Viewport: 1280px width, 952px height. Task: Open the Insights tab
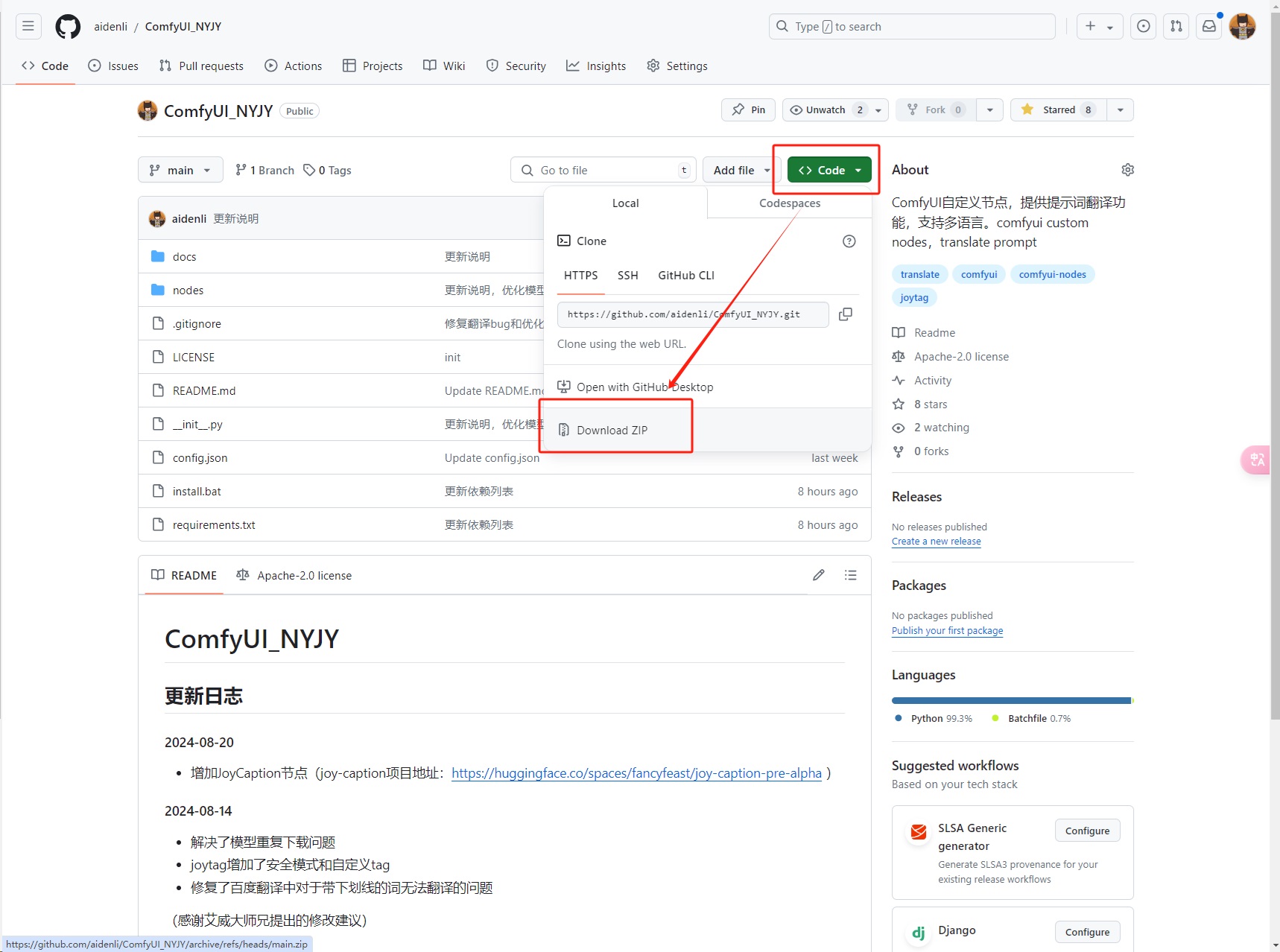[596, 66]
